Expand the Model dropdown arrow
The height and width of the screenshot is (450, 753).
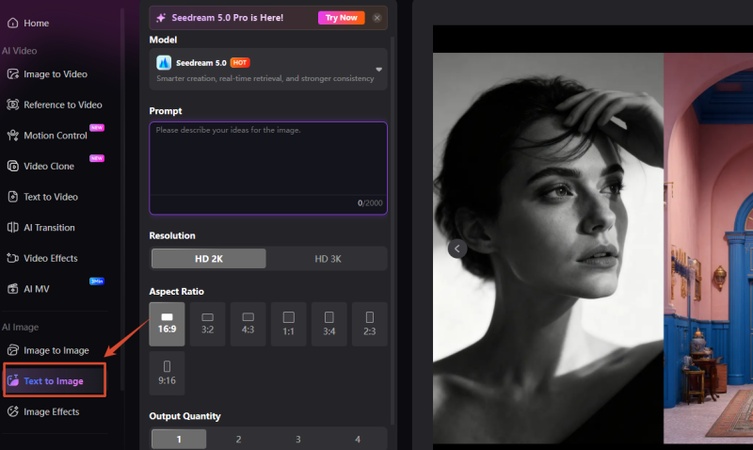379,70
